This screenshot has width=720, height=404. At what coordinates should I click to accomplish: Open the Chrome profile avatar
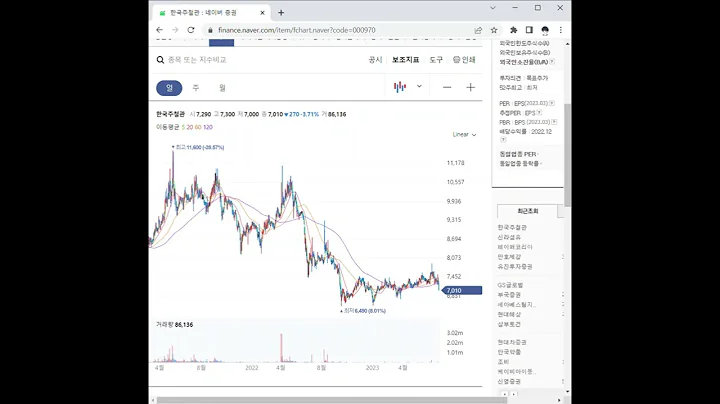click(x=545, y=30)
